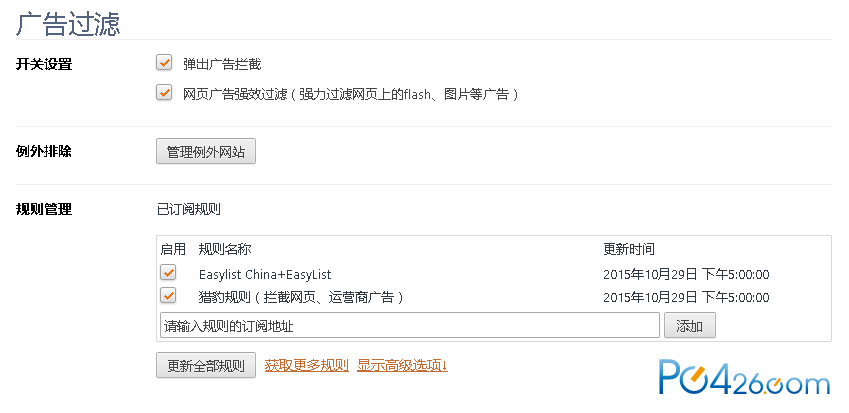Uncheck the Easylist China+EasyList rule checkbox
849x413 pixels.
point(168,272)
